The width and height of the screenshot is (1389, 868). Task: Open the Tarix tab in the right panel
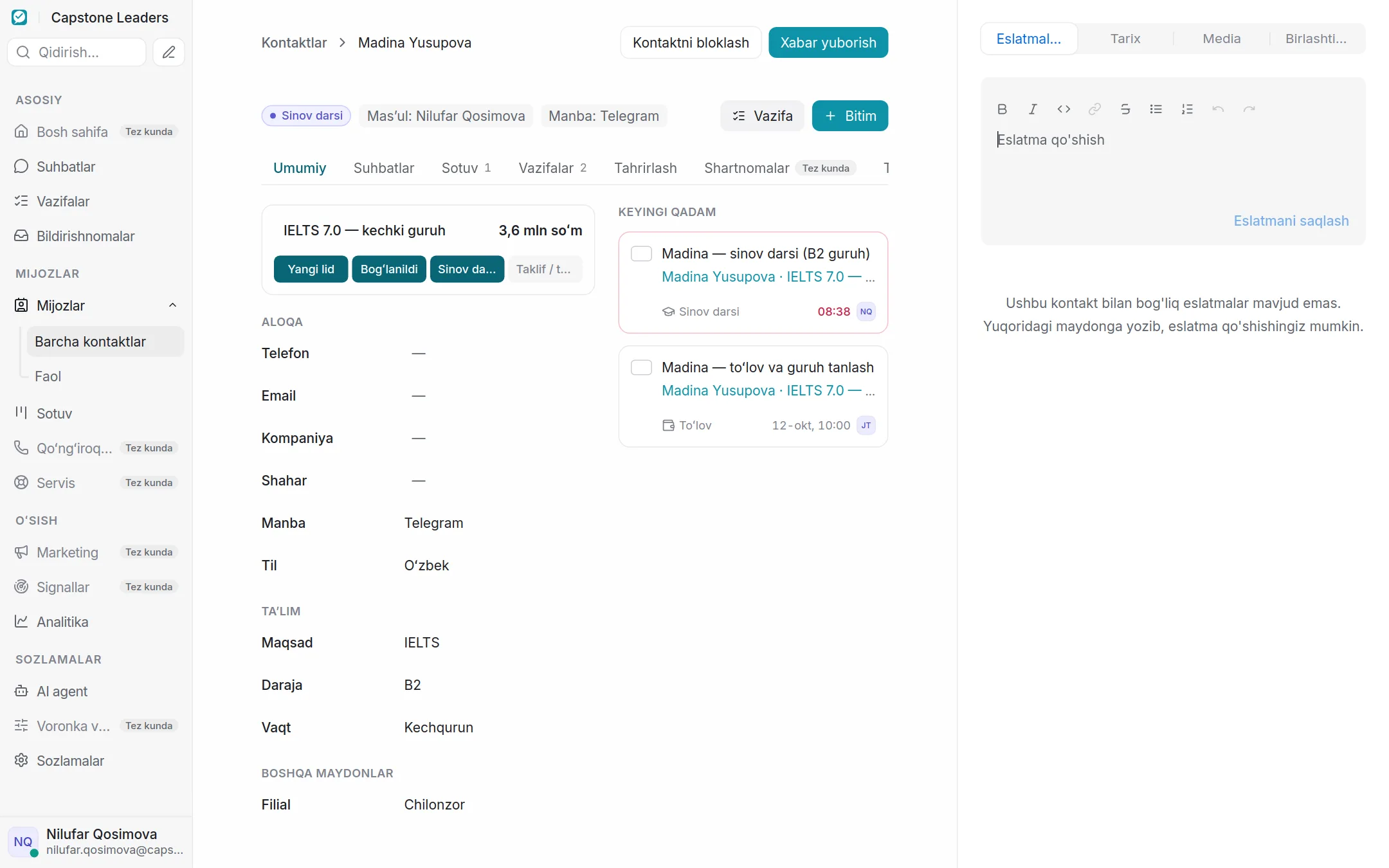[x=1125, y=39]
